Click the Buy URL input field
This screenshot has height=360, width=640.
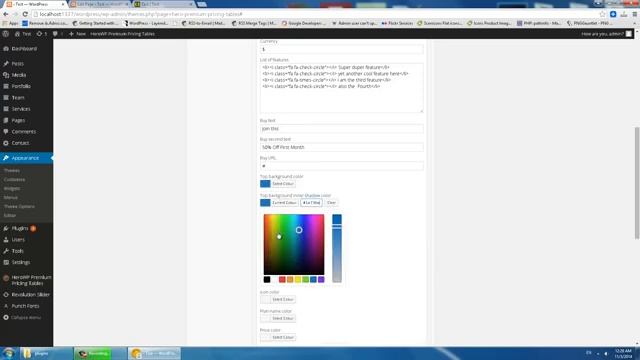tap(342, 166)
